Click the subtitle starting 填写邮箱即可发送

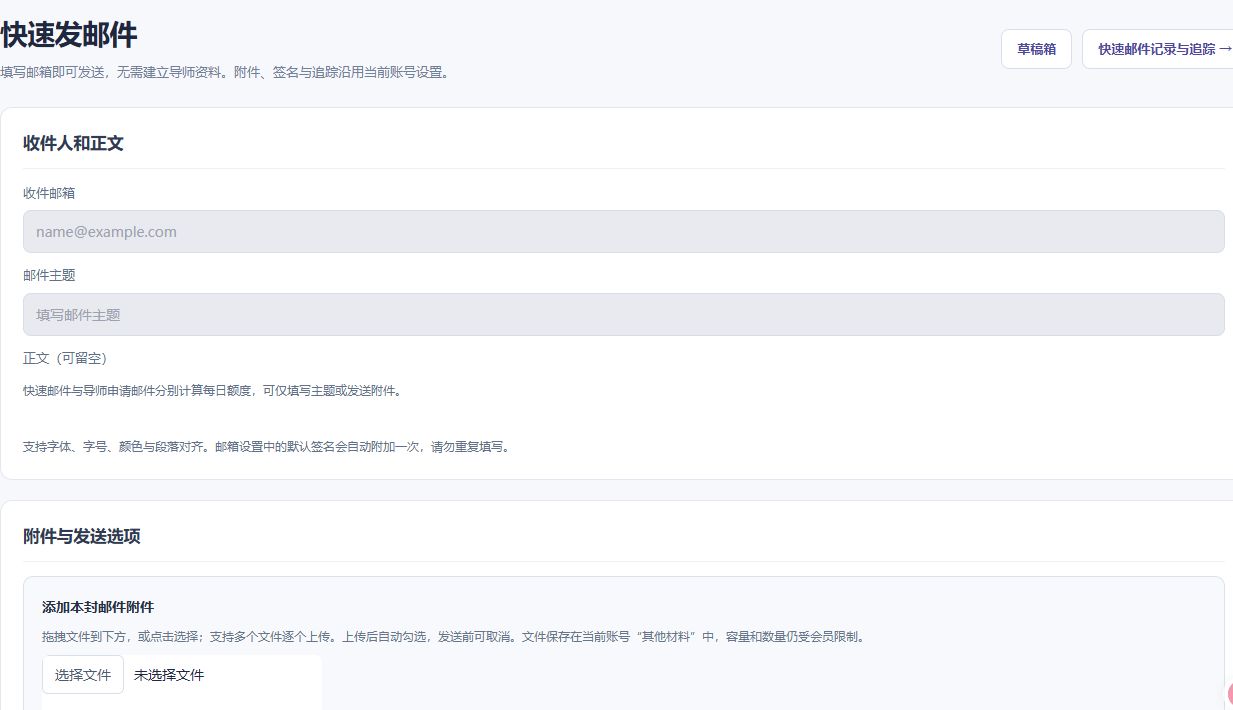[x=224, y=73]
